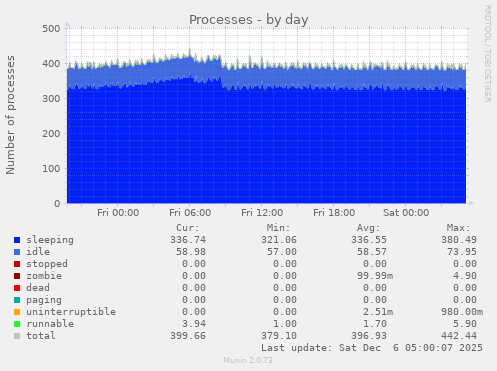Click the 'Munin 2.0.73' footer text

248,360
